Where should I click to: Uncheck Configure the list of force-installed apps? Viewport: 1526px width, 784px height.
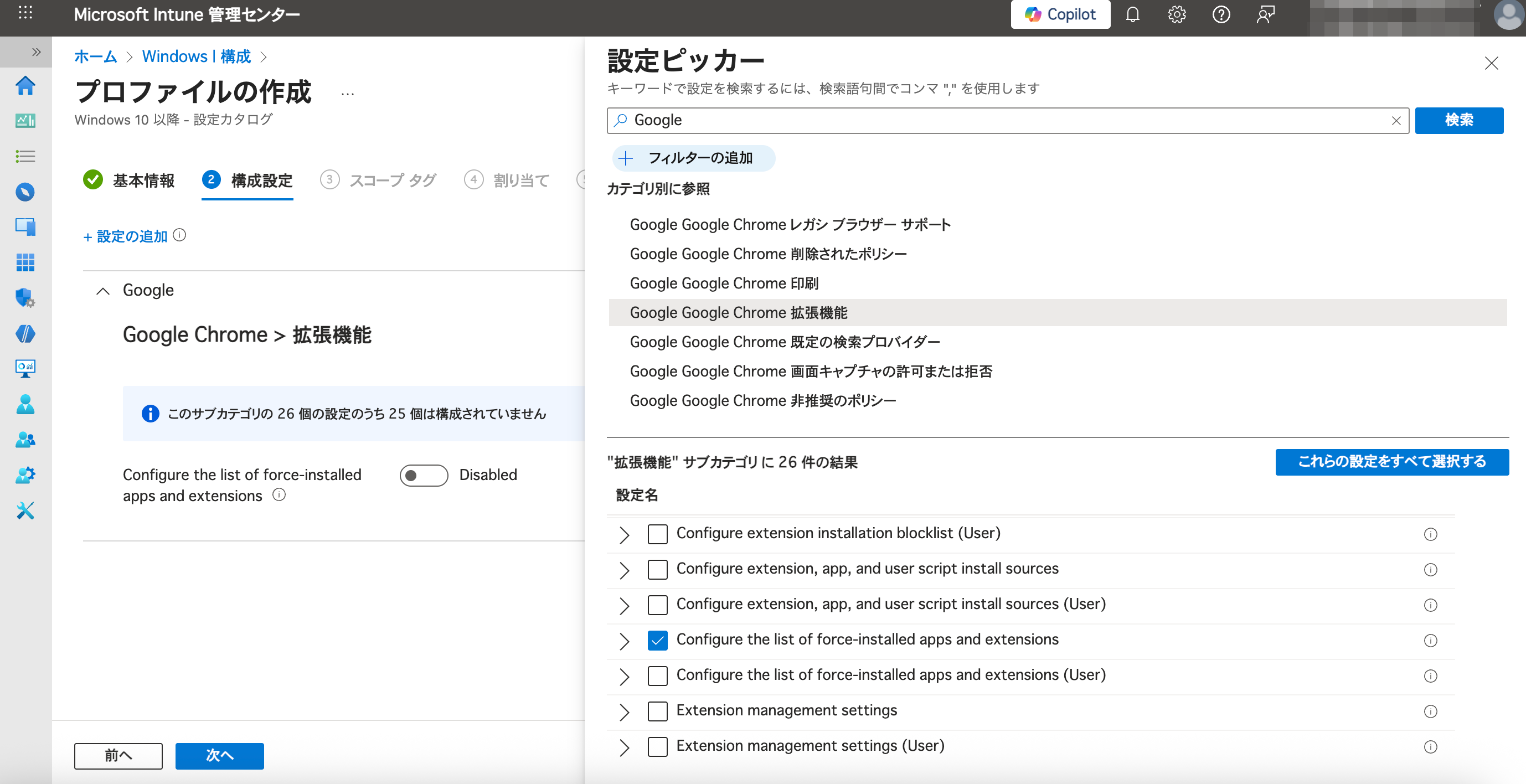pyautogui.click(x=657, y=640)
